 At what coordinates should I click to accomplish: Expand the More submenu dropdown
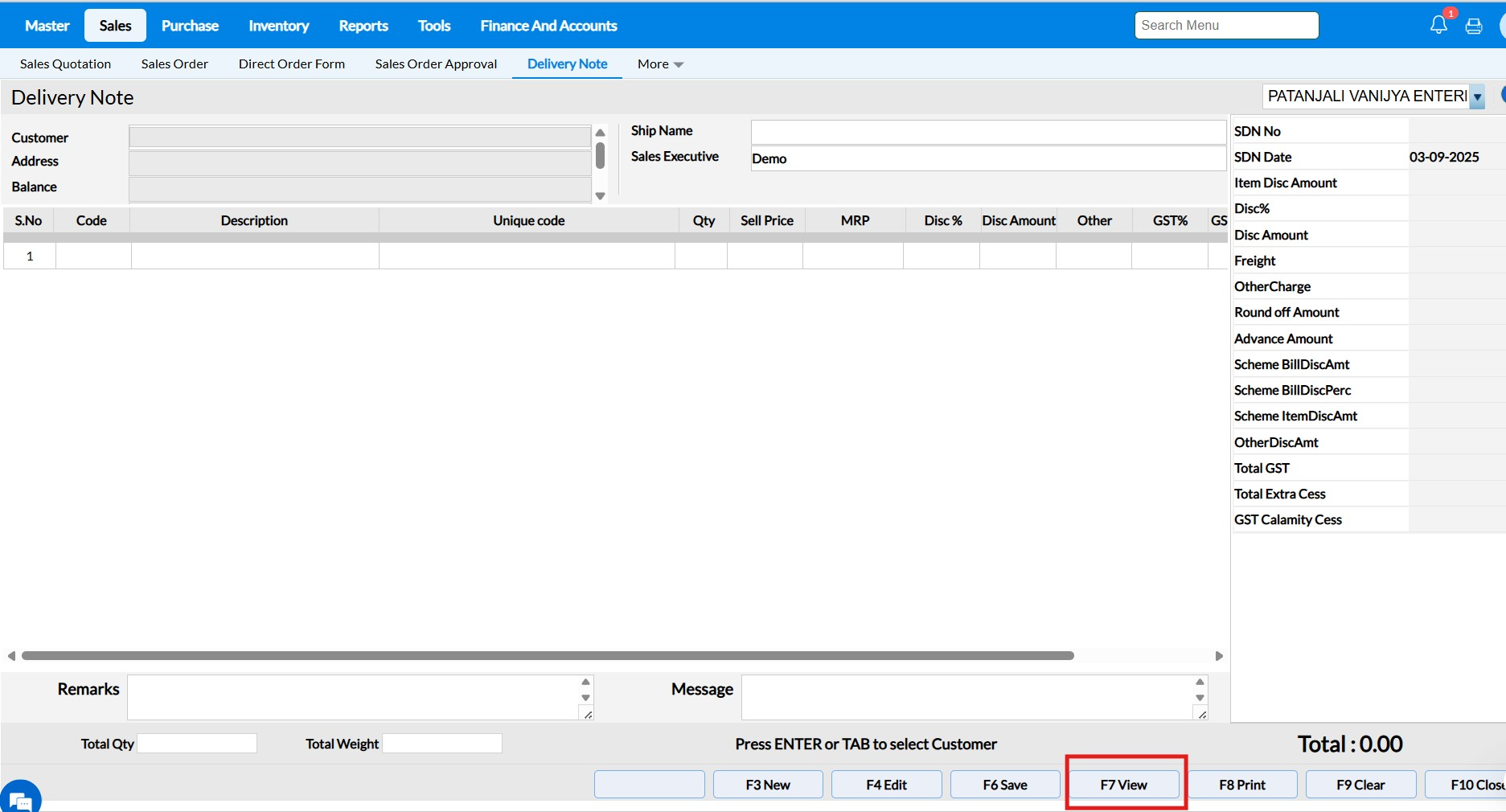[660, 64]
